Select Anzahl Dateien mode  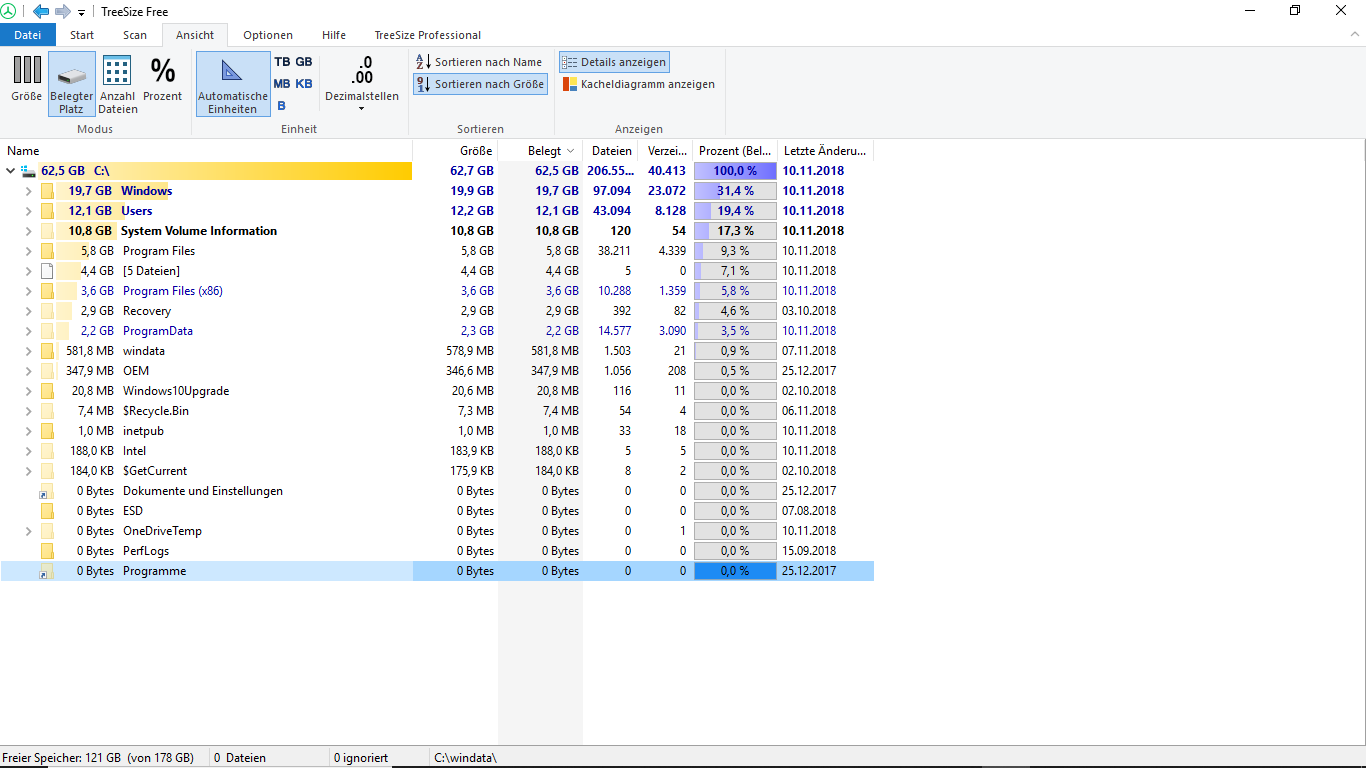[x=118, y=84]
